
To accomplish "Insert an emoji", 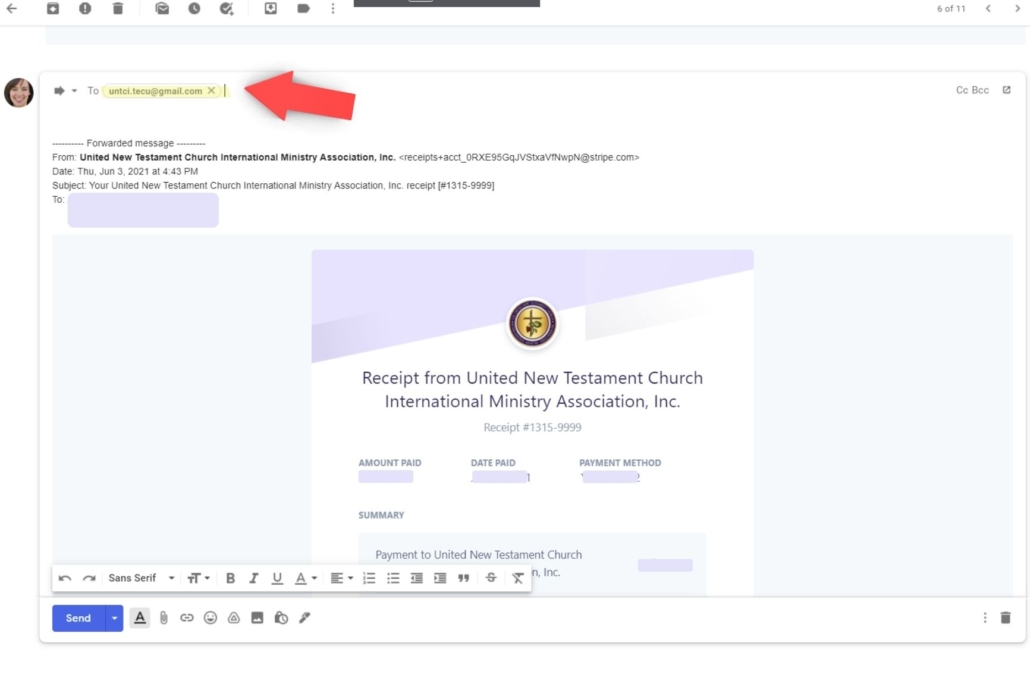I will (210, 618).
